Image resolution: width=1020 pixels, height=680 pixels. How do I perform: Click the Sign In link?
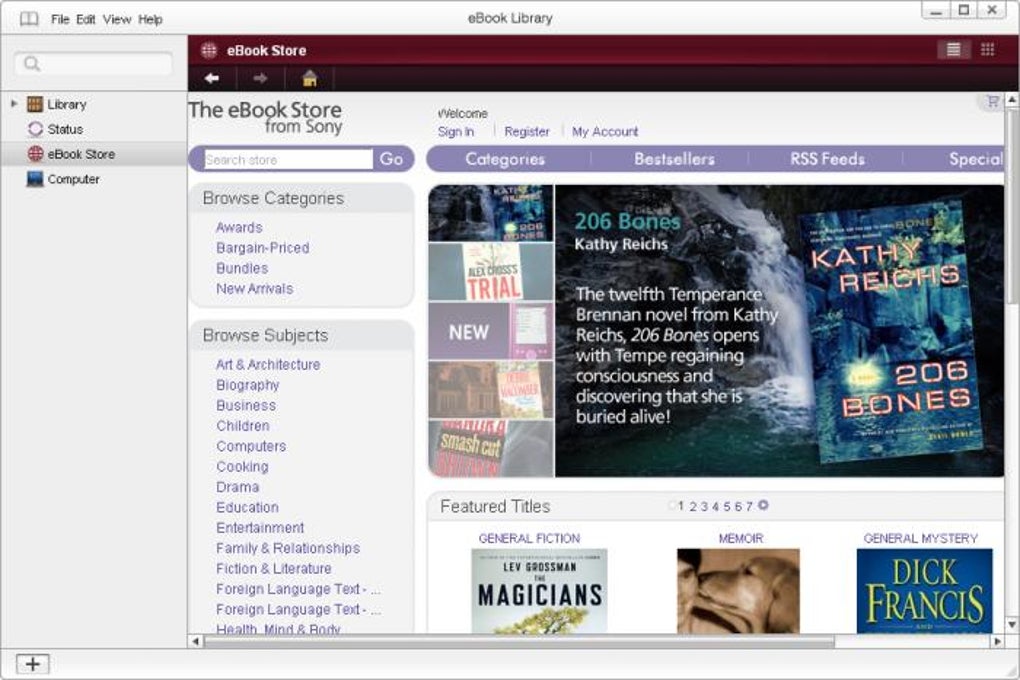[456, 131]
